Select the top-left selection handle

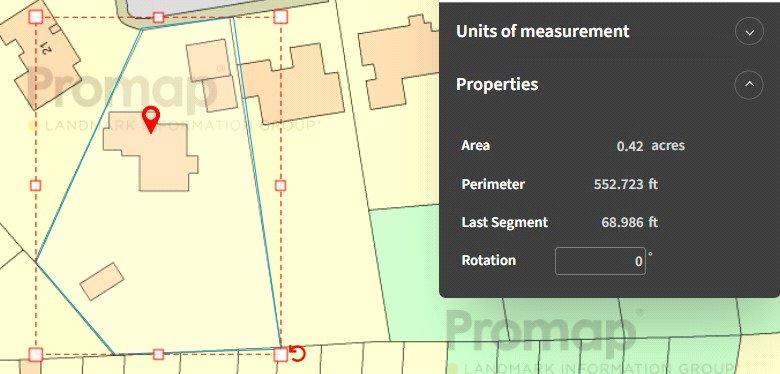(x=35, y=16)
